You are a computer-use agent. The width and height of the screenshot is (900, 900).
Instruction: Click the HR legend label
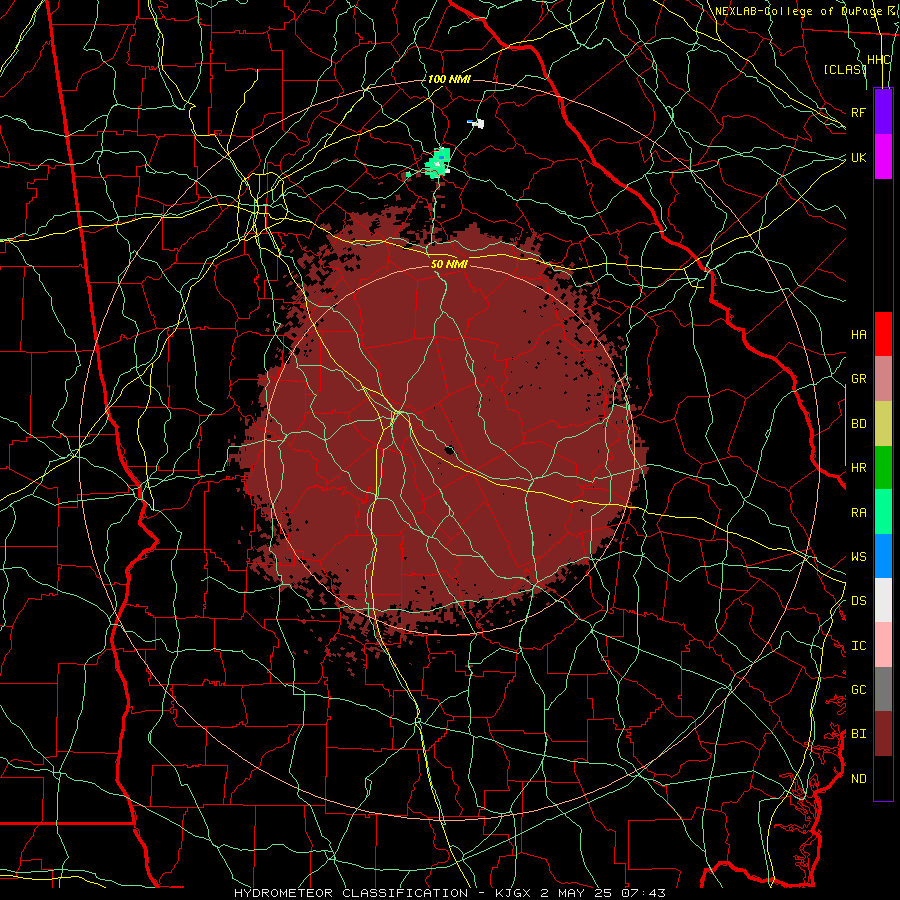click(859, 468)
